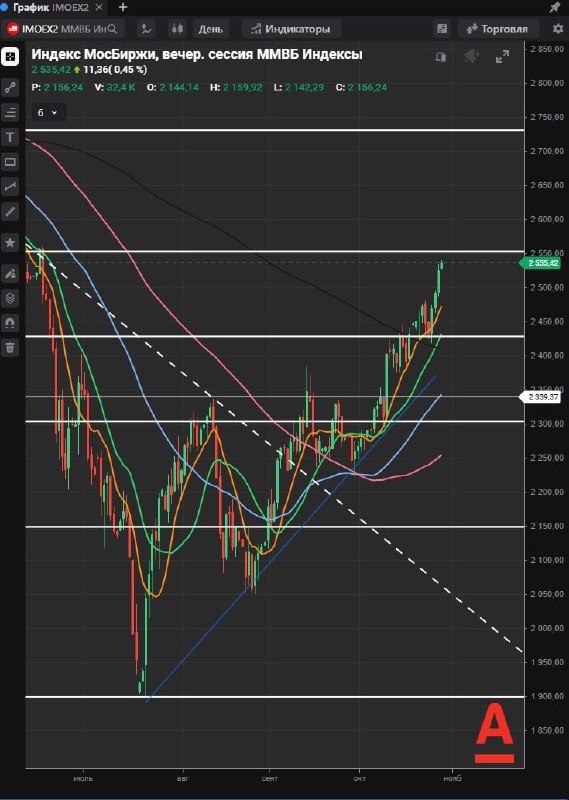Select the Text annotation tool
Screen dimensions: 569x800
click(x=10, y=137)
